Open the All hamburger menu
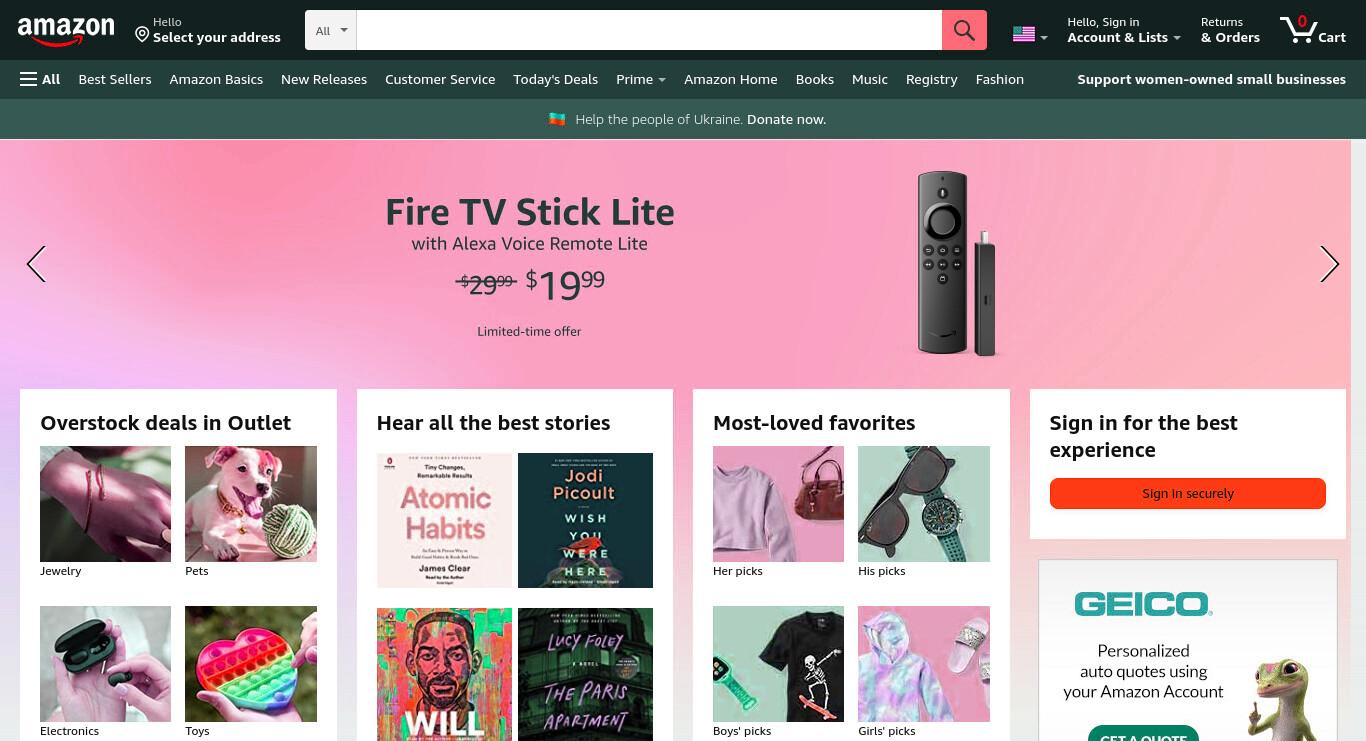The width and height of the screenshot is (1366, 741). click(x=40, y=79)
